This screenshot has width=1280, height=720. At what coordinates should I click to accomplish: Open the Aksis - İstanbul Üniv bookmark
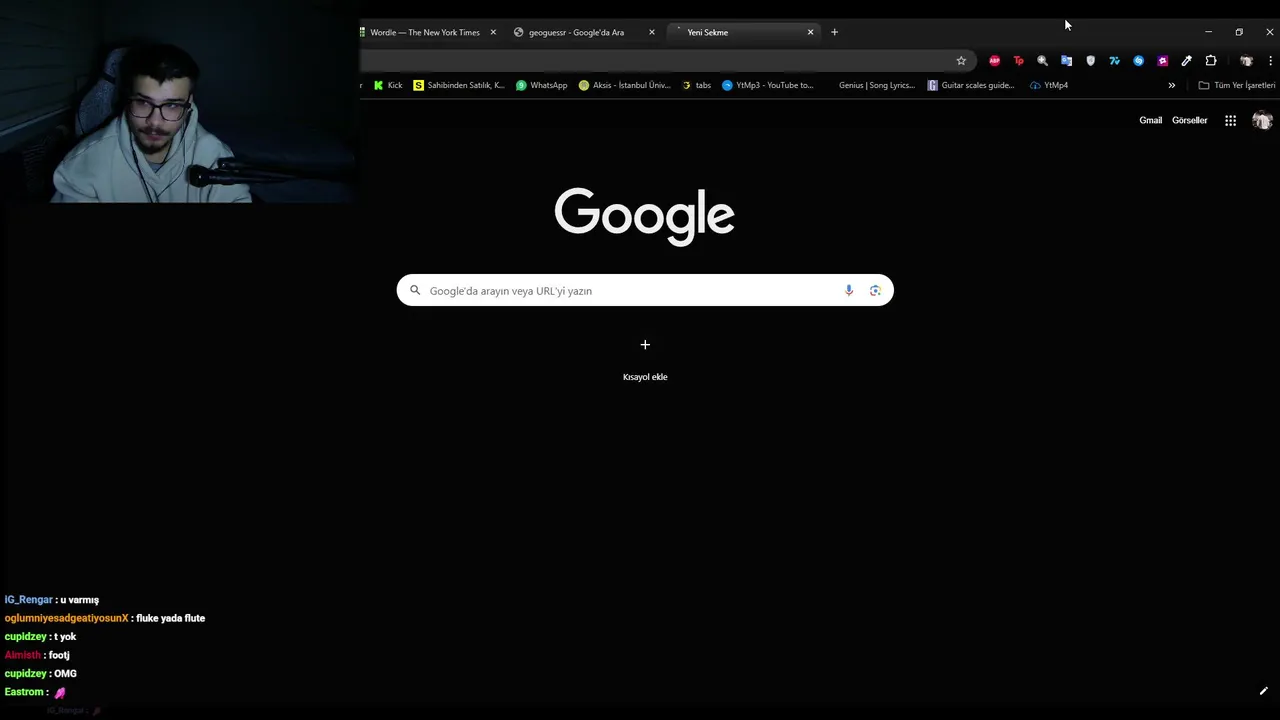624,85
